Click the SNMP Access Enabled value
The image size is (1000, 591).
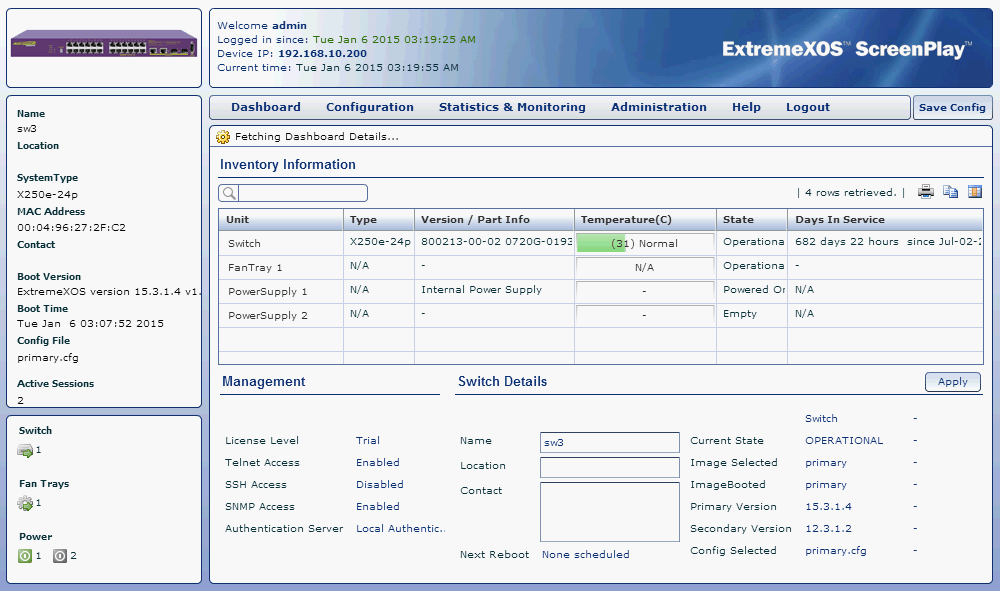378,506
